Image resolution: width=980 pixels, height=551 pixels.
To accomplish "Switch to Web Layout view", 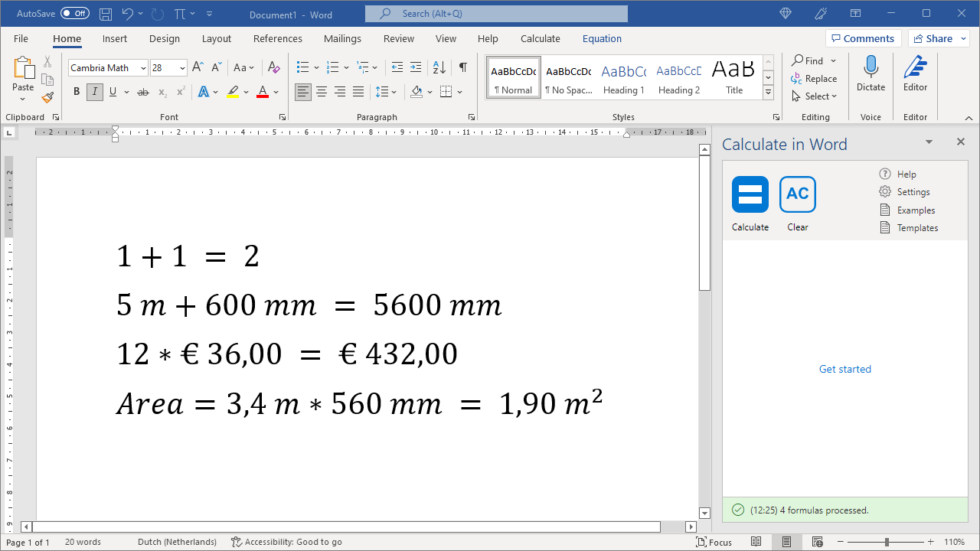I will 817,542.
